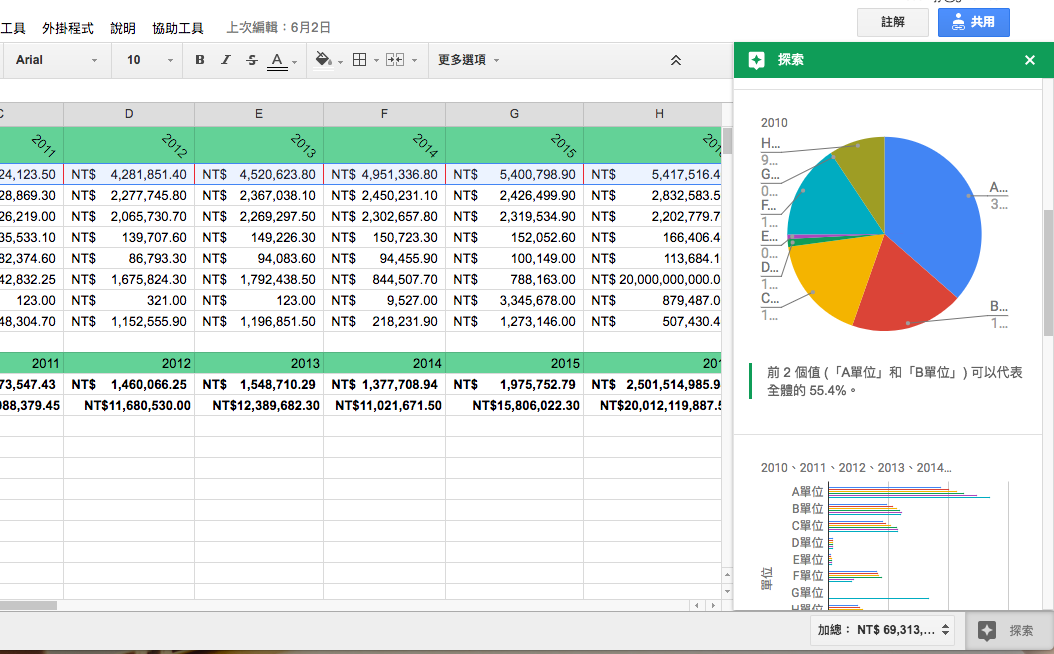
Task: Close the 探索 side panel
Action: 1030,60
